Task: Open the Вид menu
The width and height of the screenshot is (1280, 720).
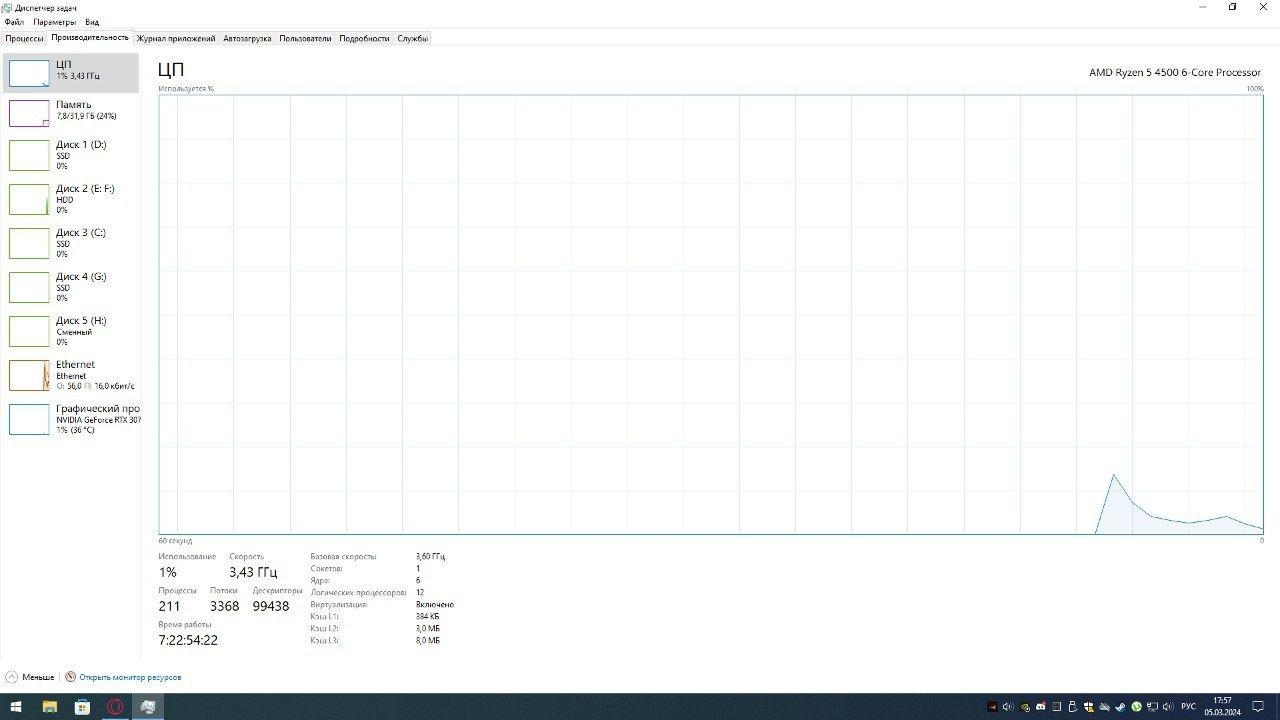Action: 92,22
